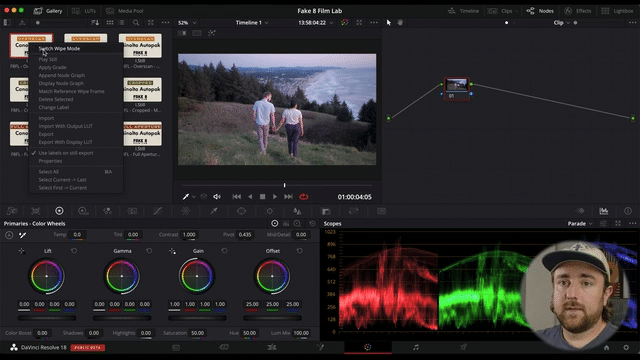Toggle the Nodes panel button

pos(540,11)
